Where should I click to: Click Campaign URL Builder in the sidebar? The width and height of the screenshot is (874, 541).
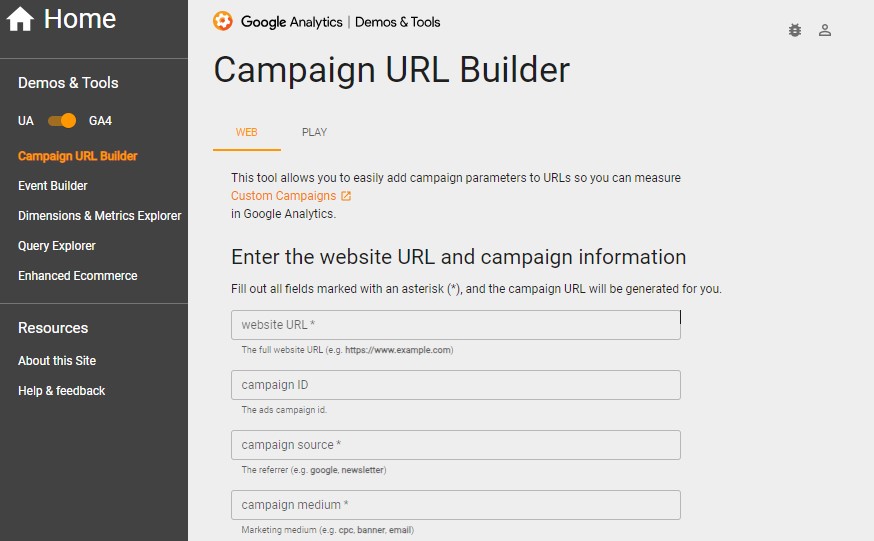pyautogui.click(x=77, y=156)
